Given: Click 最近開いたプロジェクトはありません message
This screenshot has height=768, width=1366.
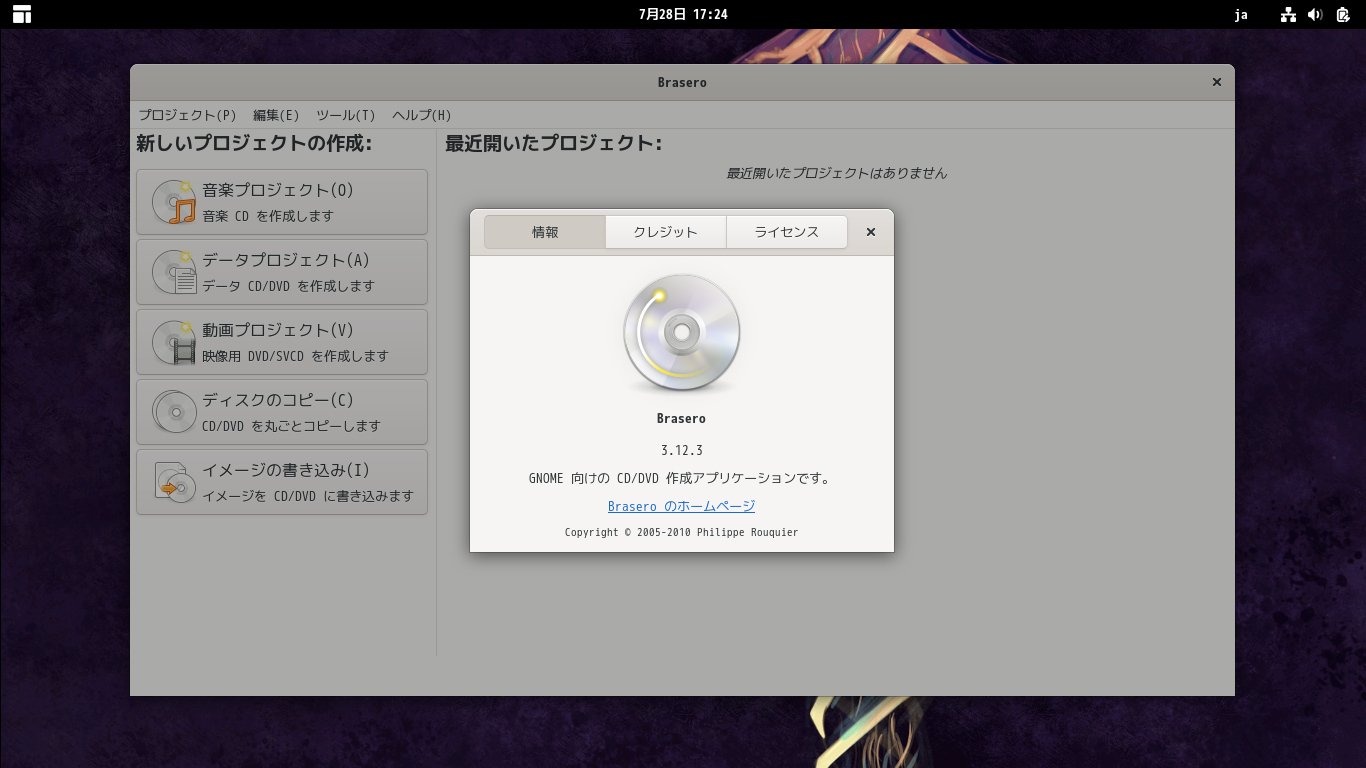Looking at the screenshot, I should click(x=836, y=173).
